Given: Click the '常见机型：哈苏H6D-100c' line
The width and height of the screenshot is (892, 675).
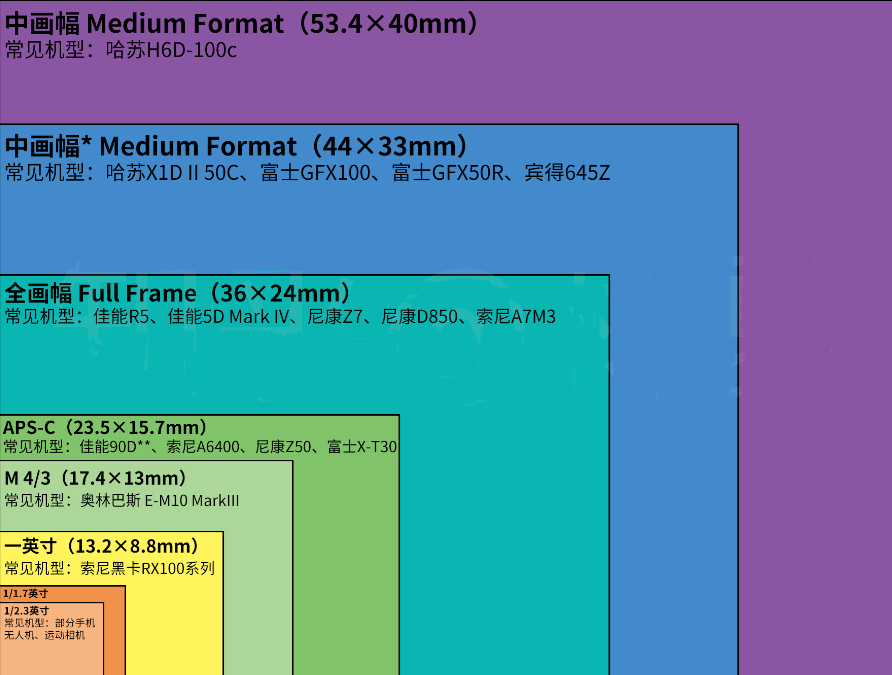Looking at the screenshot, I should (x=121, y=50).
